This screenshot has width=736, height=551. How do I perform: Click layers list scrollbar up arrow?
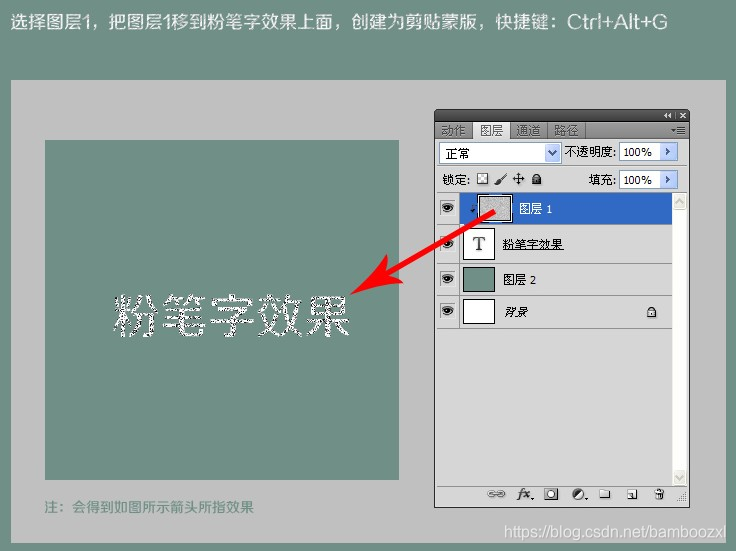click(679, 202)
